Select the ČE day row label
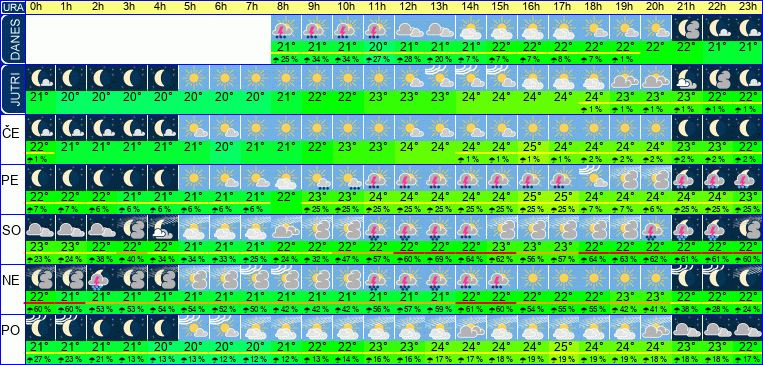This screenshot has width=763, height=365. pos(11,134)
